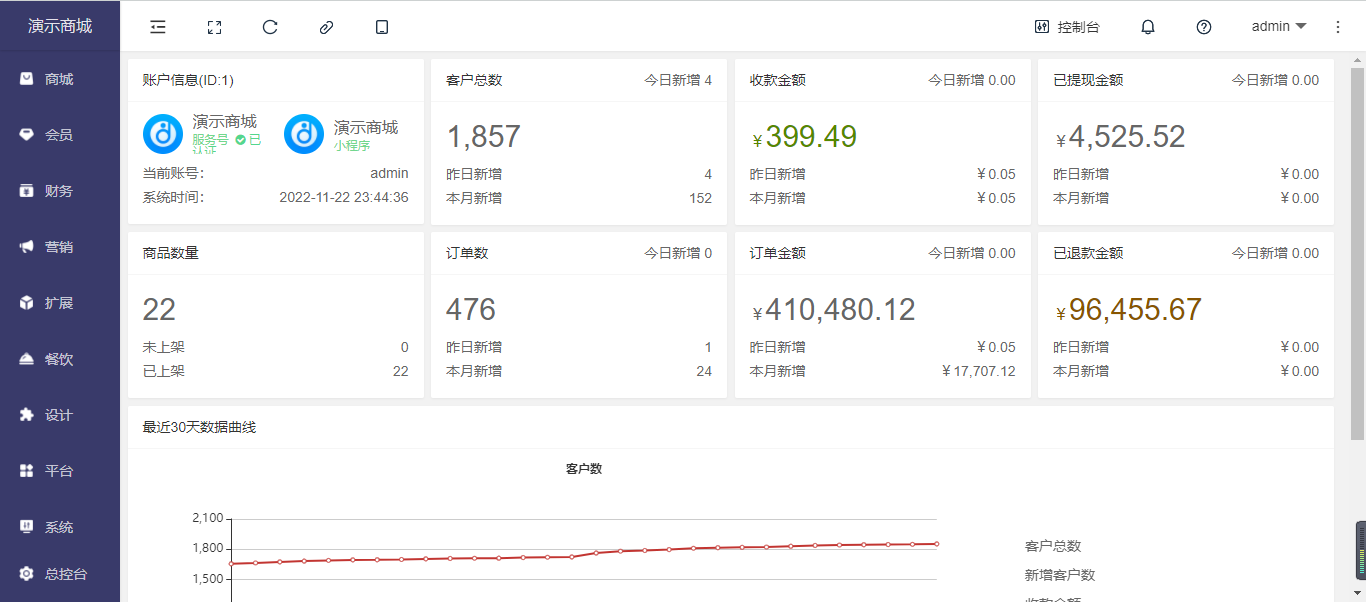Click the last data point on 客户数 line

click(x=936, y=544)
